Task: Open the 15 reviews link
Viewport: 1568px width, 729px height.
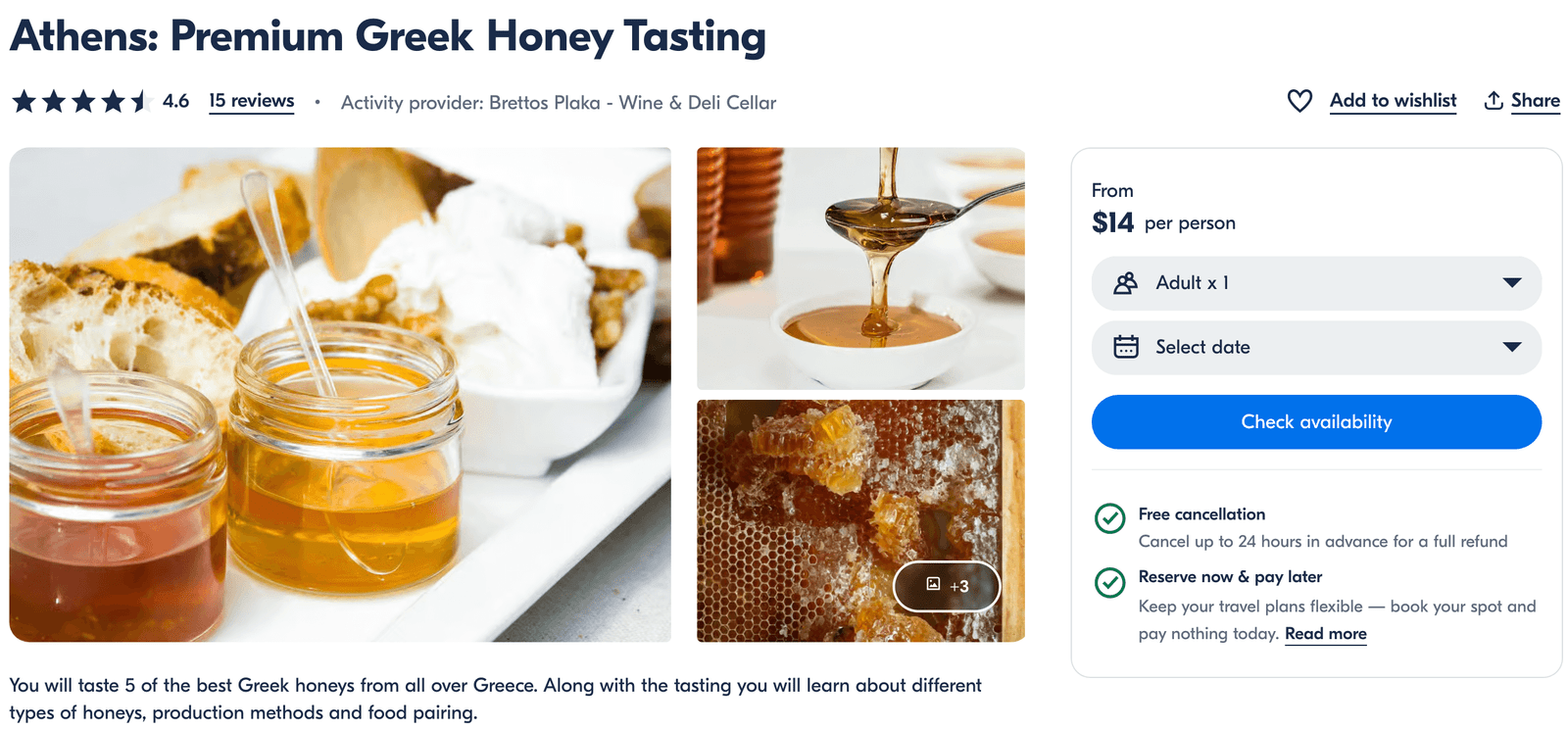Action: [251, 101]
